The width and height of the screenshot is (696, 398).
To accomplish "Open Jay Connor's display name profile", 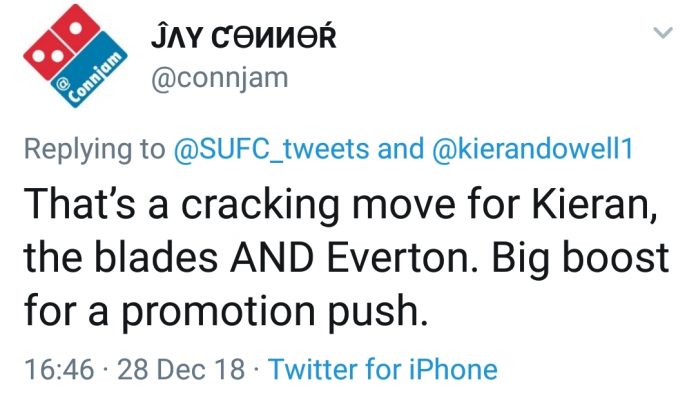I will [x=243, y=37].
